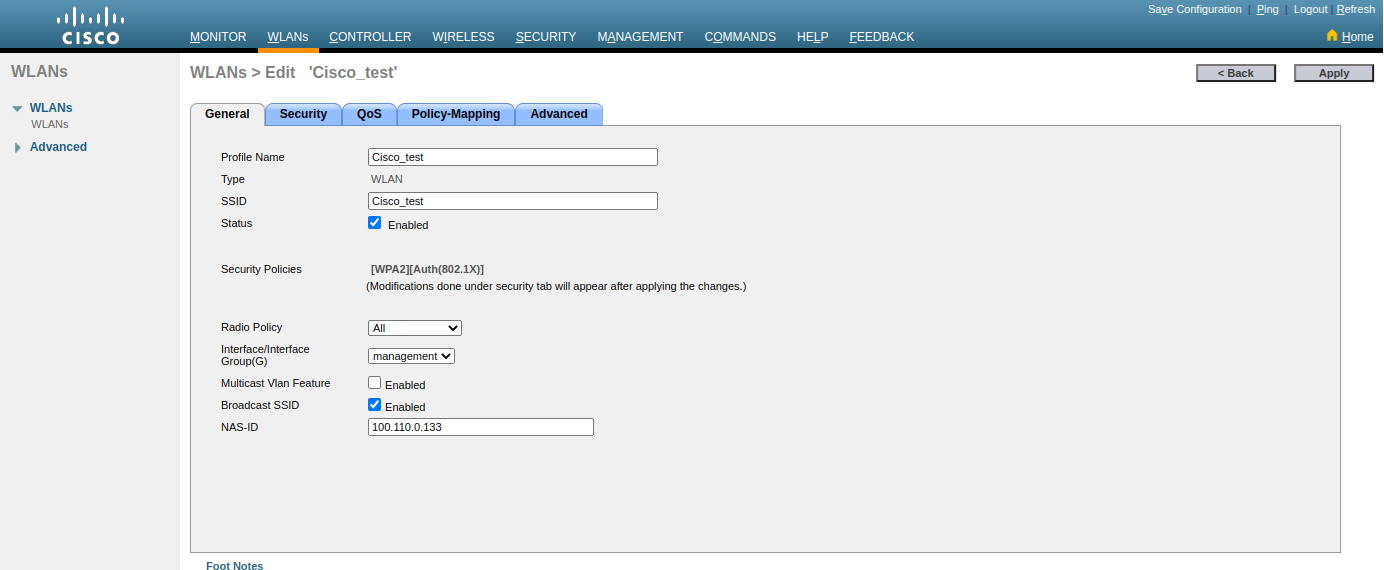Enable the Multicast Vlan Feature checkbox

tap(375, 383)
